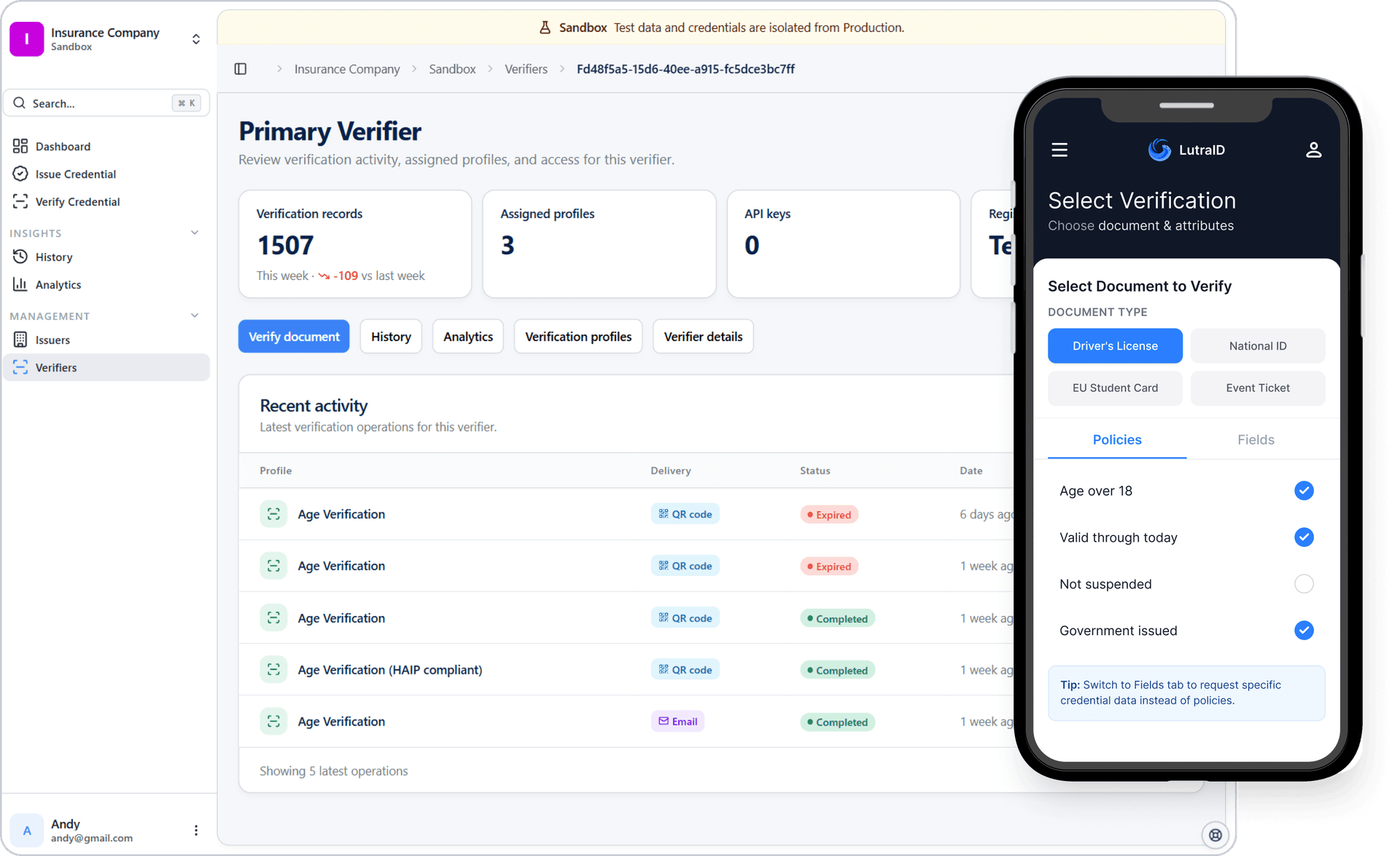Select Verifiers in the sidebar
The image size is (1400, 856).
pyautogui.click(x=106, y=367)
